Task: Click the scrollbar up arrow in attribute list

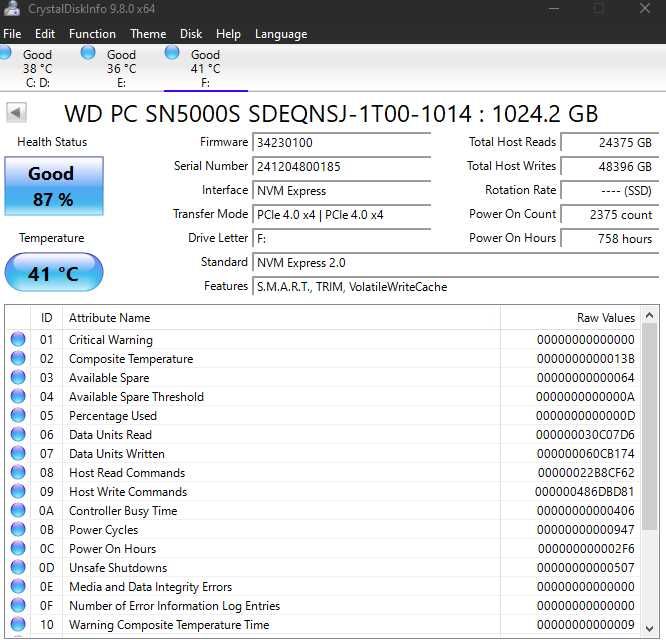Action: click(649, 315)
